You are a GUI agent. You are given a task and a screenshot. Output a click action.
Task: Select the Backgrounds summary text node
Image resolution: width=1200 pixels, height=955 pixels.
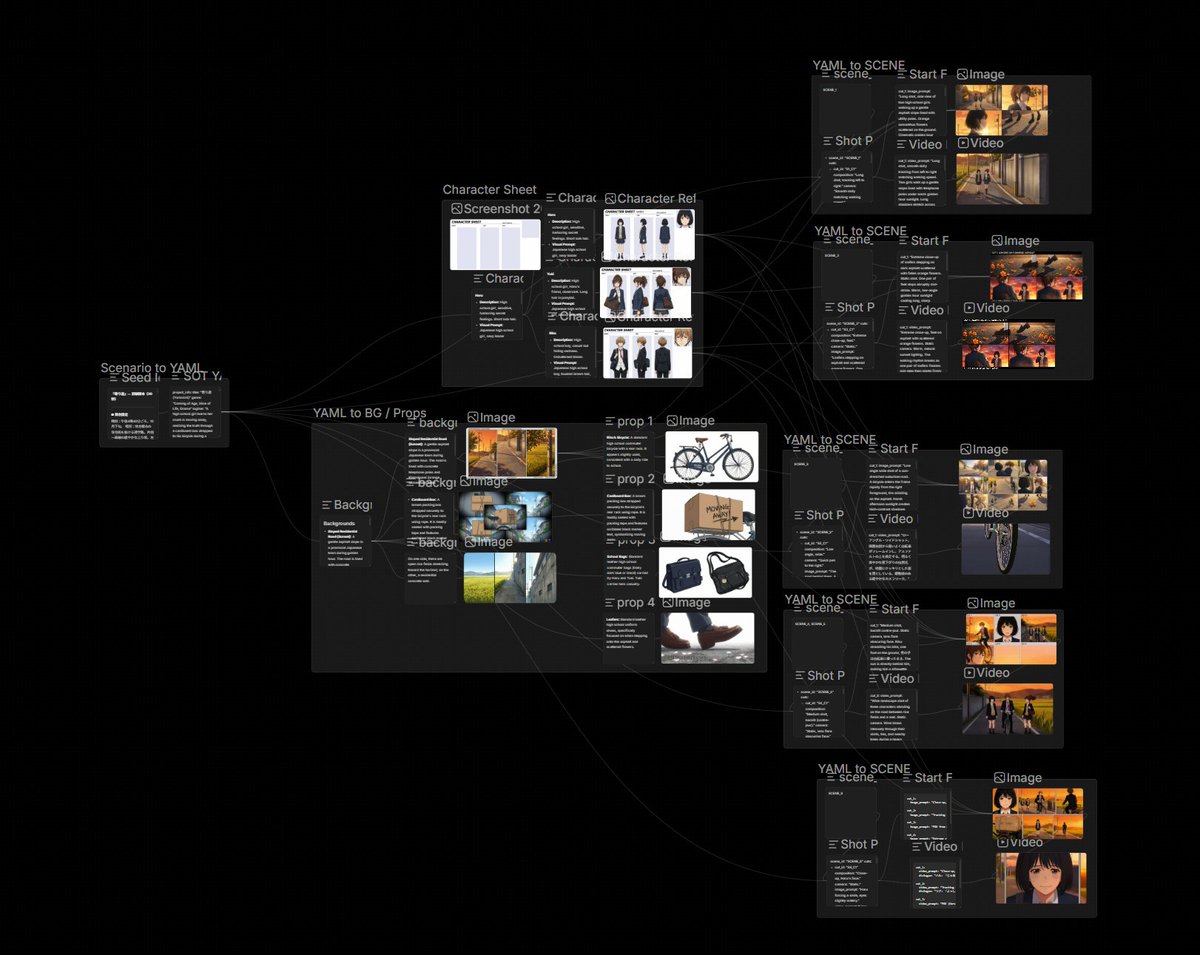pyautogui.click(x=346, y=542)
